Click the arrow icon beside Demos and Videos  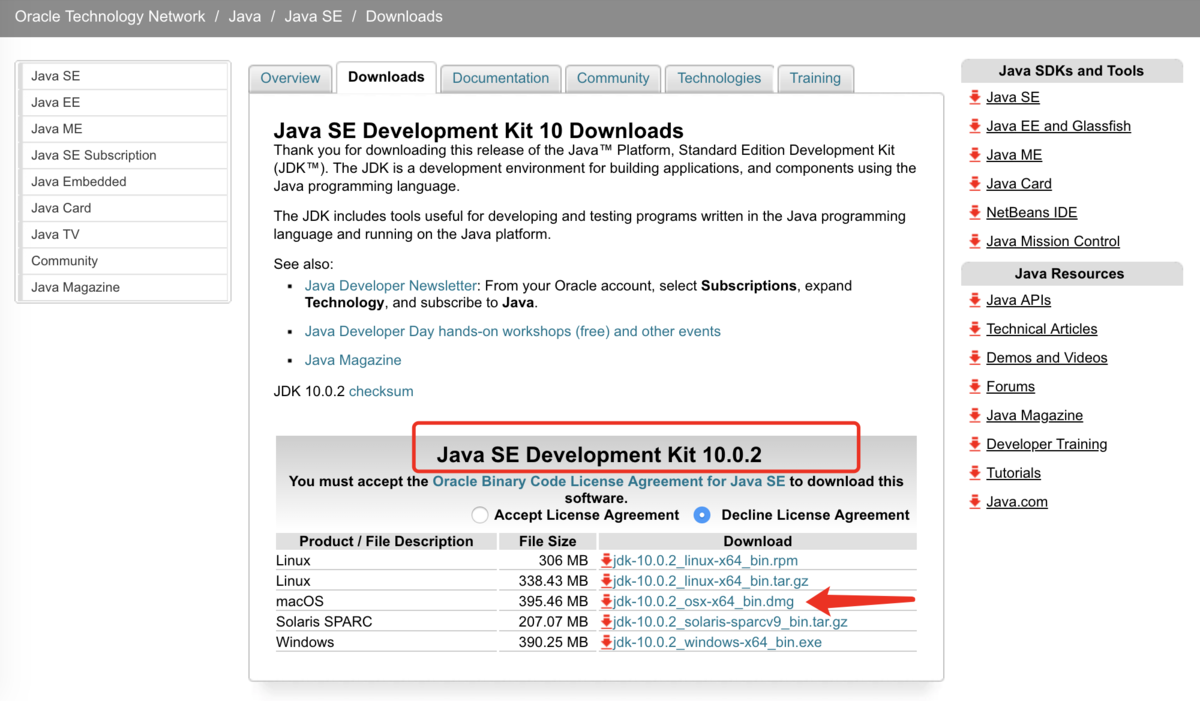coord(975,358)
